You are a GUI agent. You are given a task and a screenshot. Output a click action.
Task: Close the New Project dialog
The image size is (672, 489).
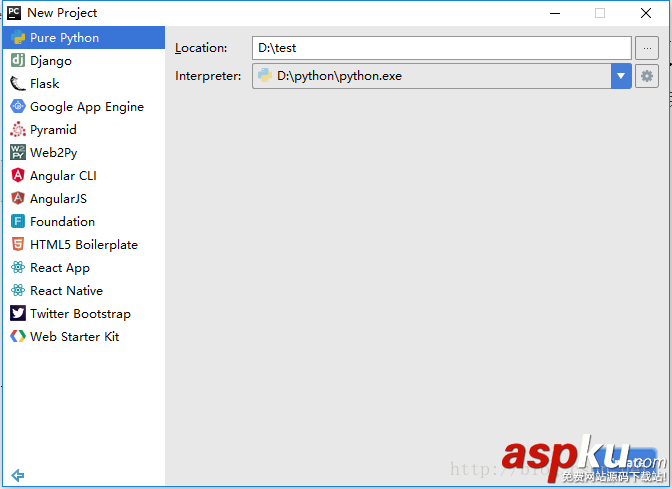646,13
